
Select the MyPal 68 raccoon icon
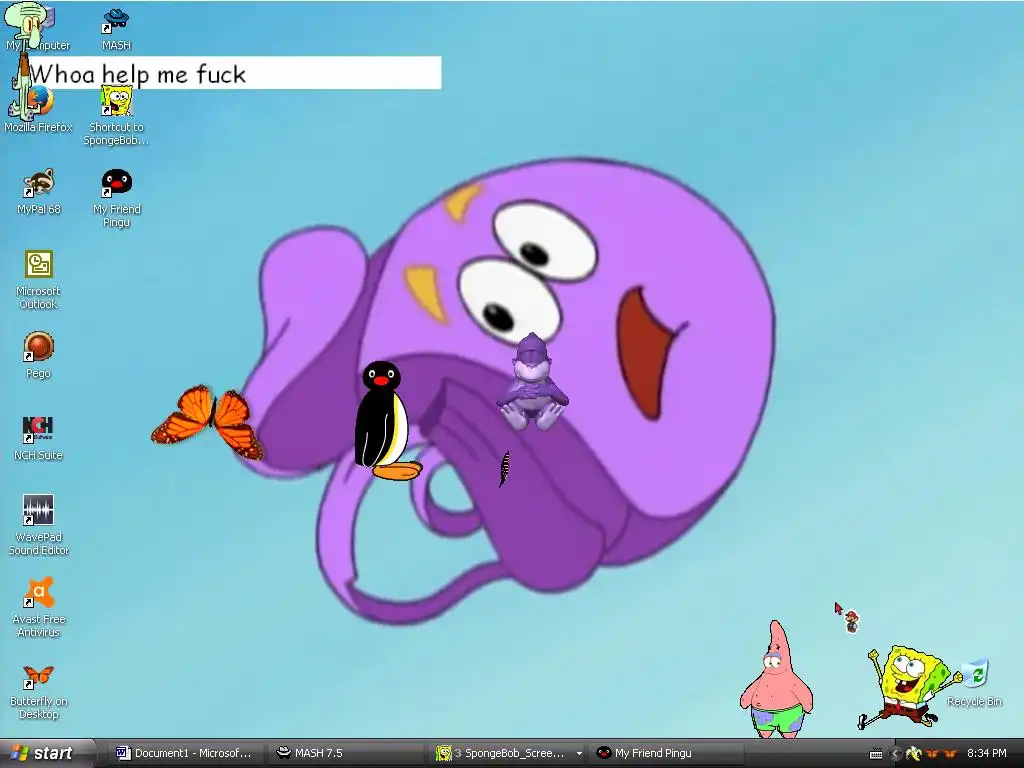coord(38,193)
